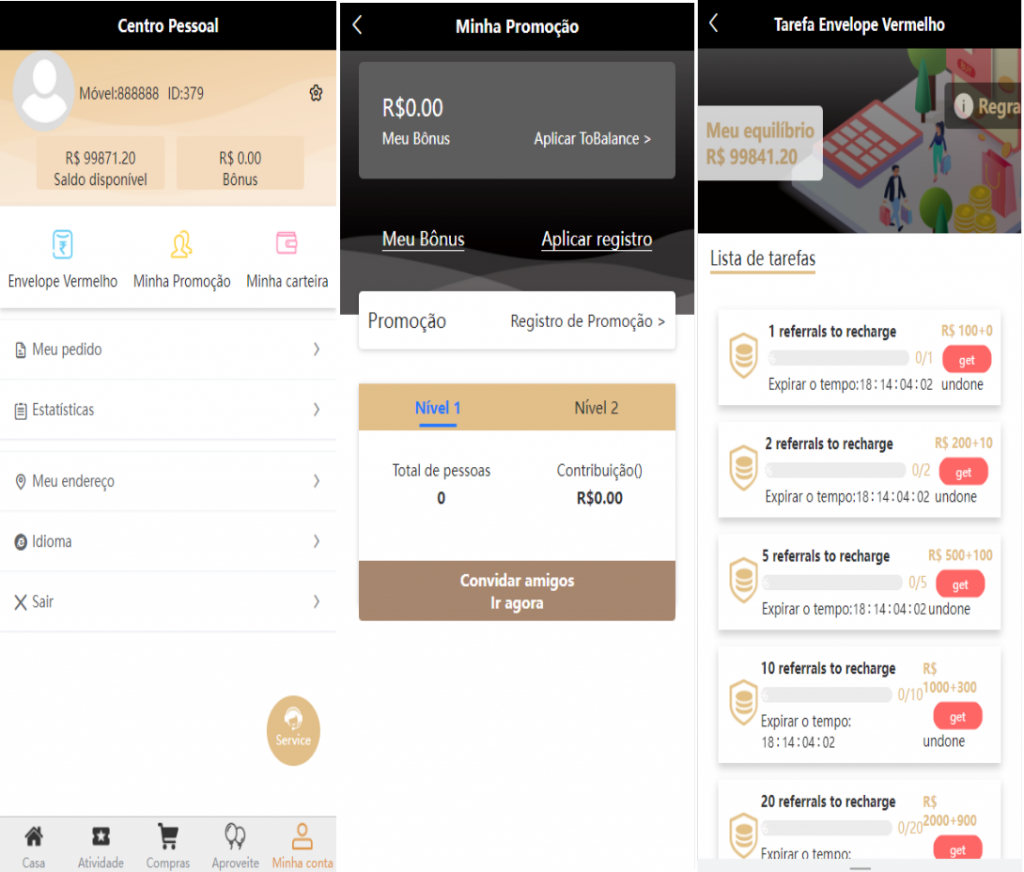
Task: Switch to the Nível 2 tab
Action: [596, 408]
